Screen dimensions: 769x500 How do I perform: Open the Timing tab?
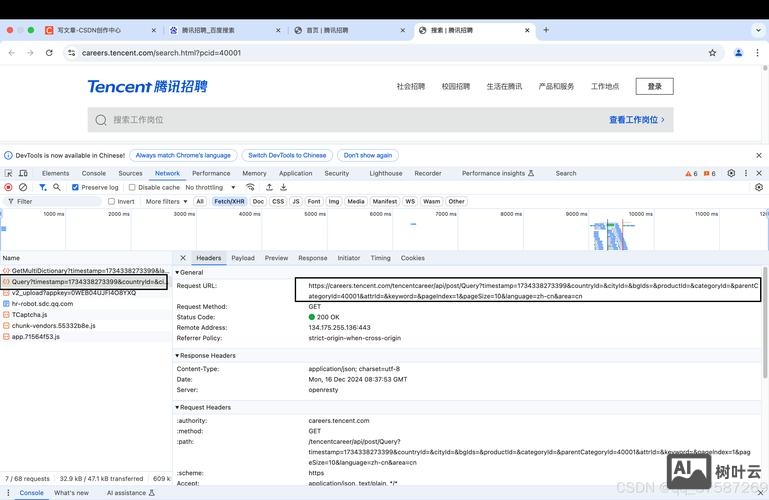point(381,258)
